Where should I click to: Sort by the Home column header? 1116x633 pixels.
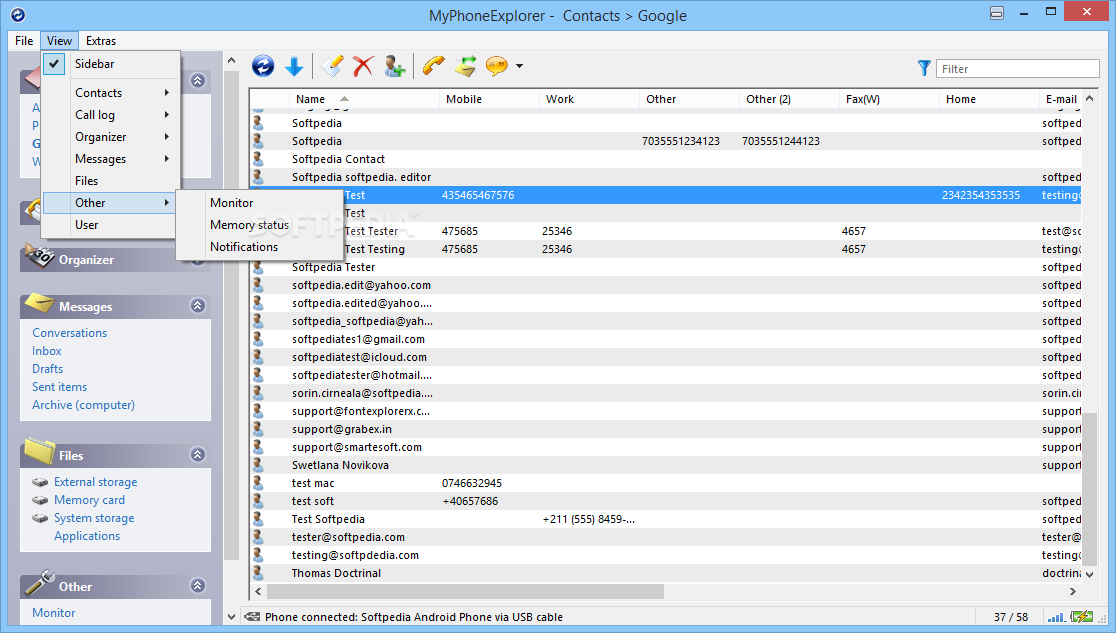tap(989, 99)
